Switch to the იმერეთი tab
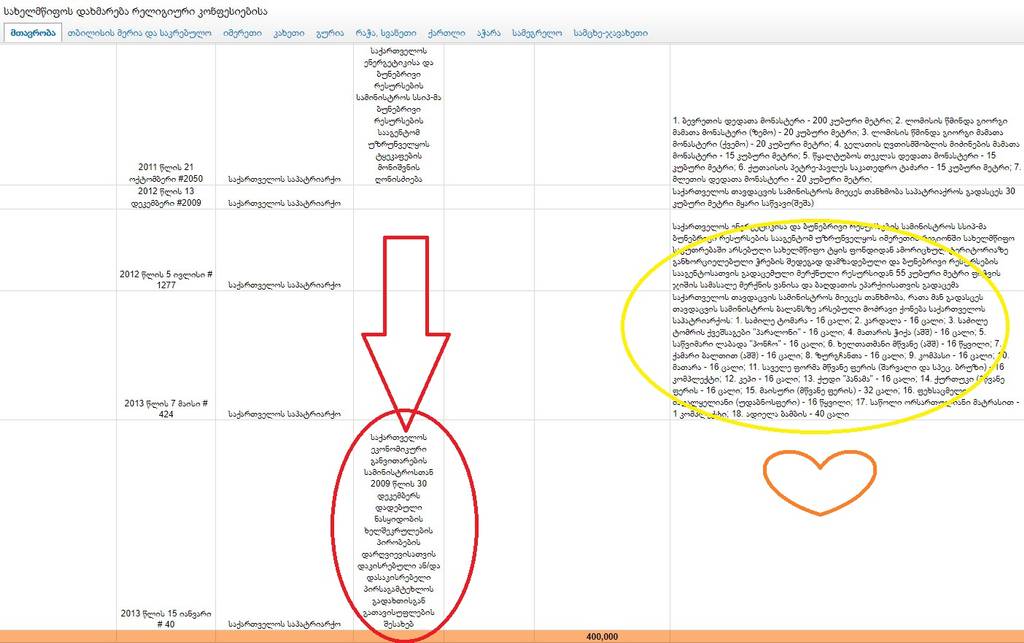 [242, 33]
